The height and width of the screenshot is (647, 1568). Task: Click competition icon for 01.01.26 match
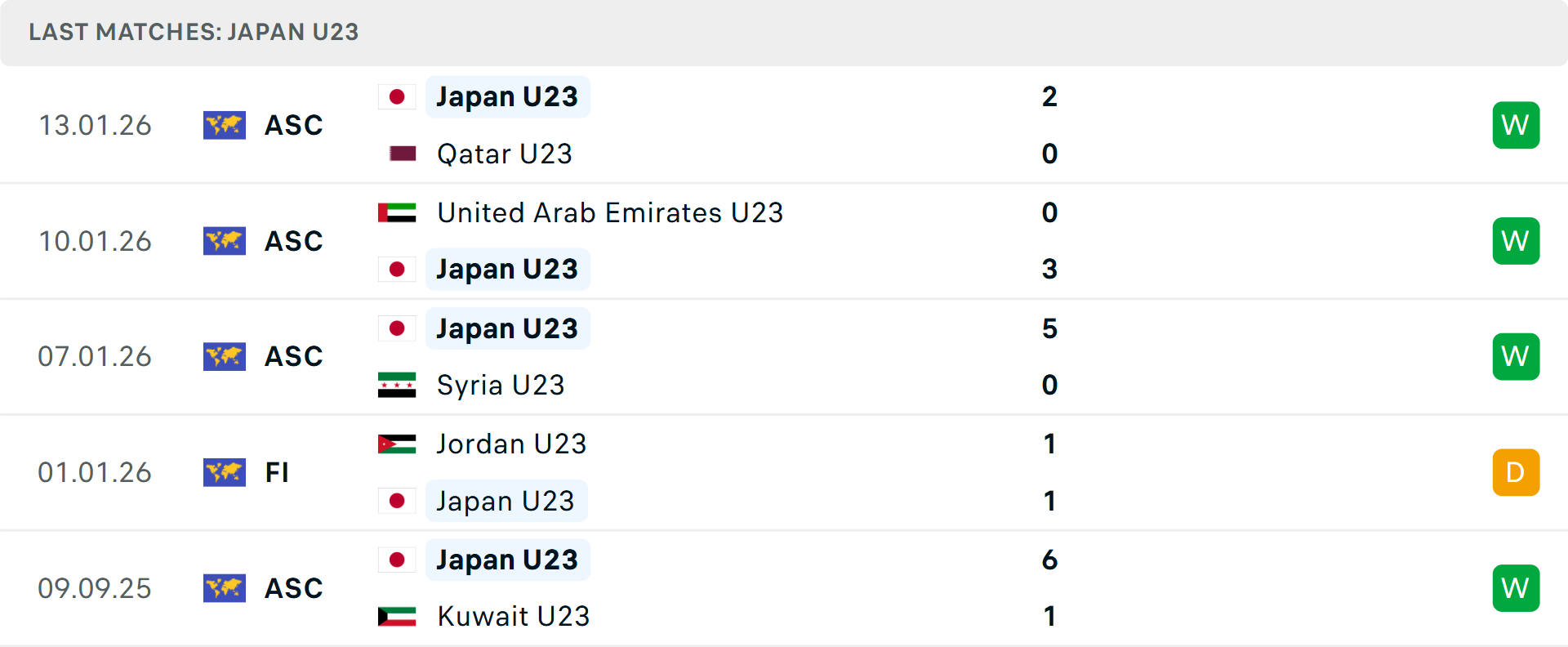pos(225,472)
